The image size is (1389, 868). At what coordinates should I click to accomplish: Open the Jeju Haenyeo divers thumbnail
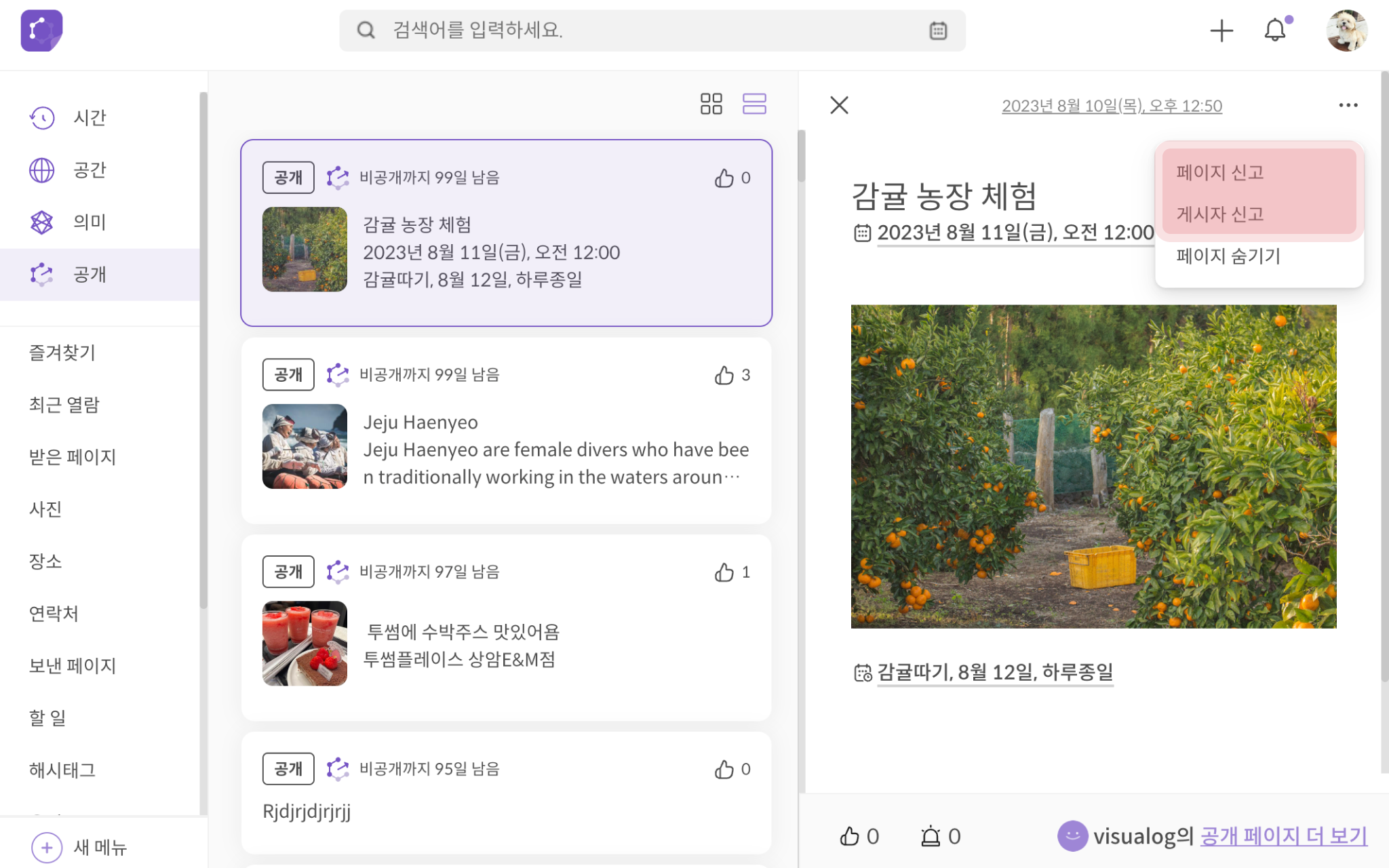(x=305, y=446)
